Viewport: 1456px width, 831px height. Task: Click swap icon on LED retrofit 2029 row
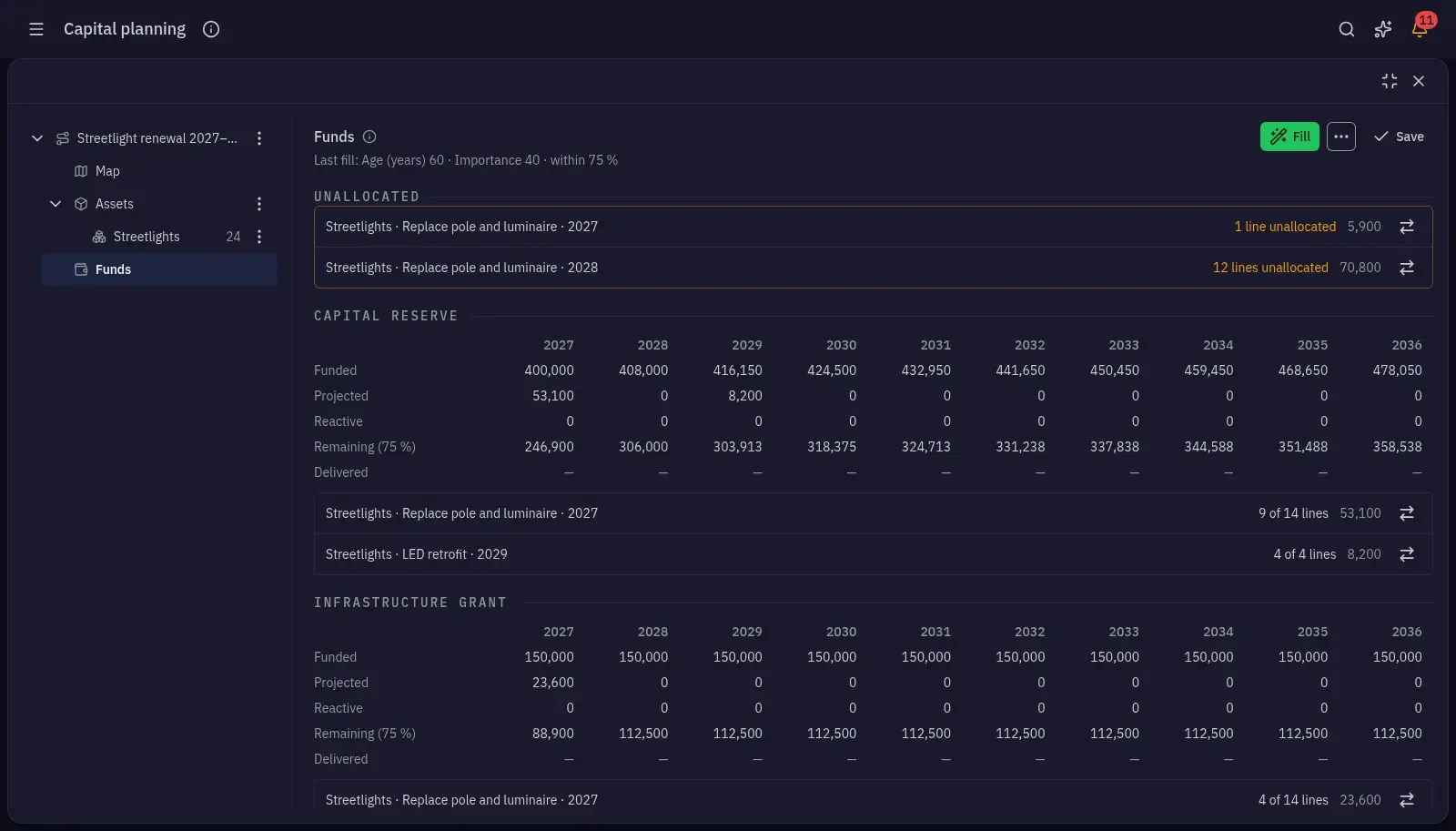(x=1407, y=554)
